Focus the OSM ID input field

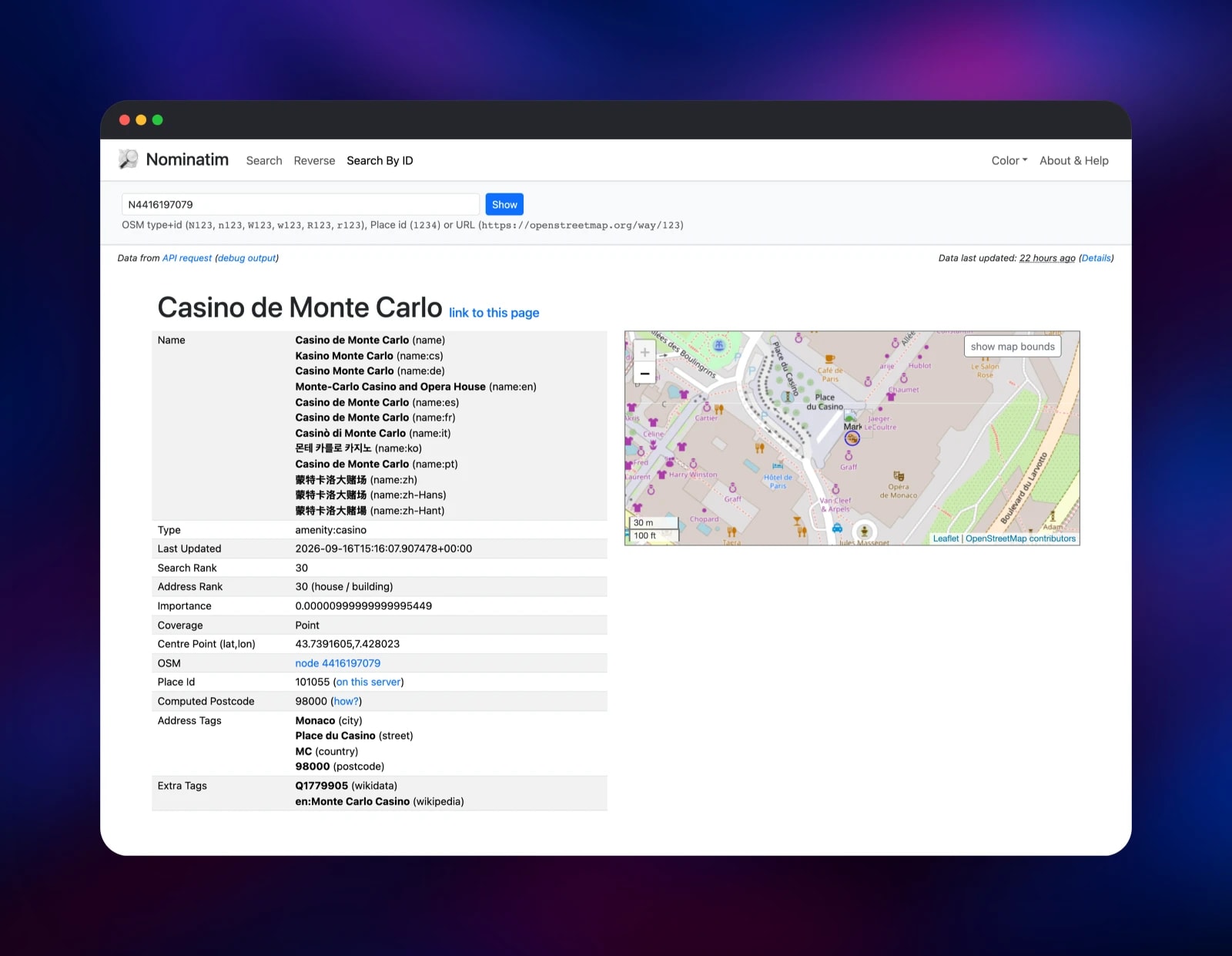click(x=300, y=204)
